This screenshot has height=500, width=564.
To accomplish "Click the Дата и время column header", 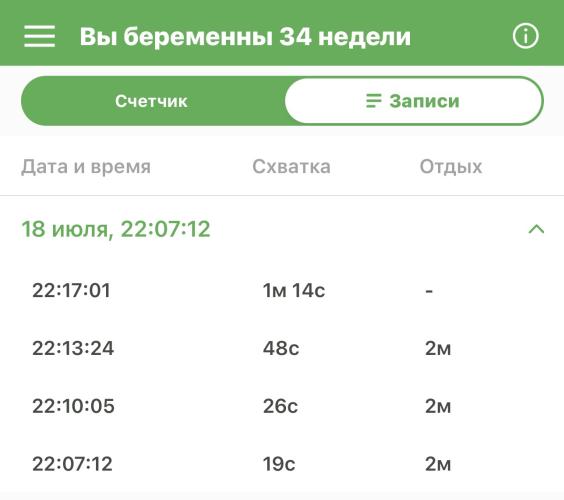I will click(86, 167).
